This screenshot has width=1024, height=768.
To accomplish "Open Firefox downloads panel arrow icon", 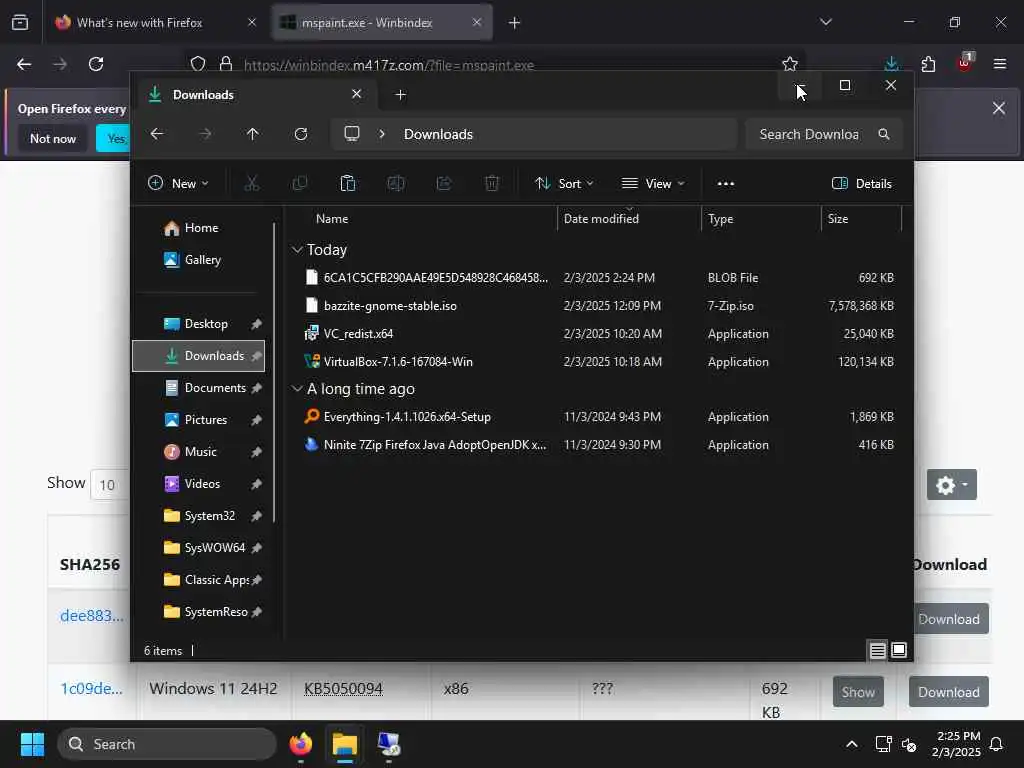I will tap(891, 64).
